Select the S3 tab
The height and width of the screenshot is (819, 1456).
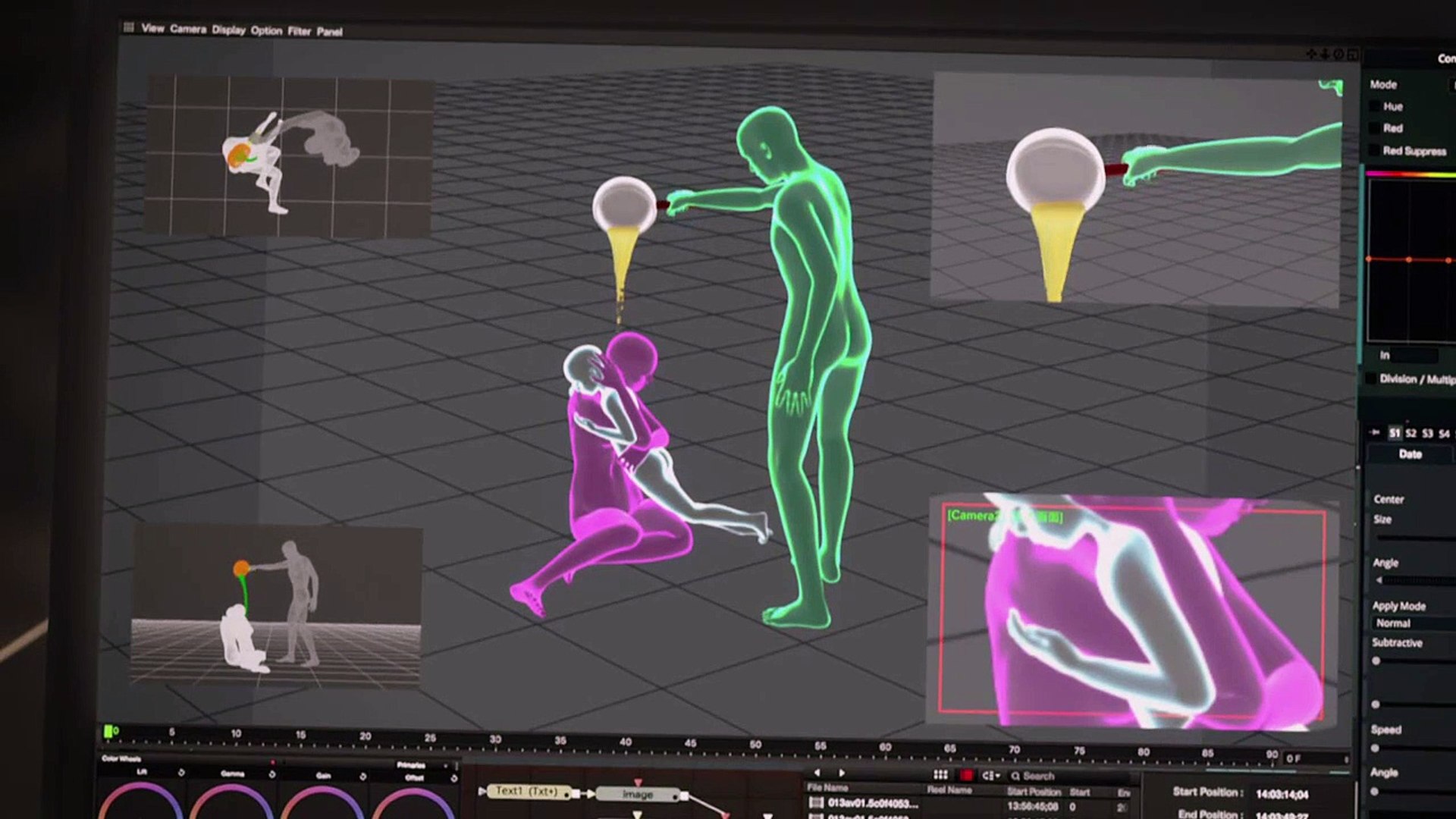pyautogui.click(x=1427, y=434)
